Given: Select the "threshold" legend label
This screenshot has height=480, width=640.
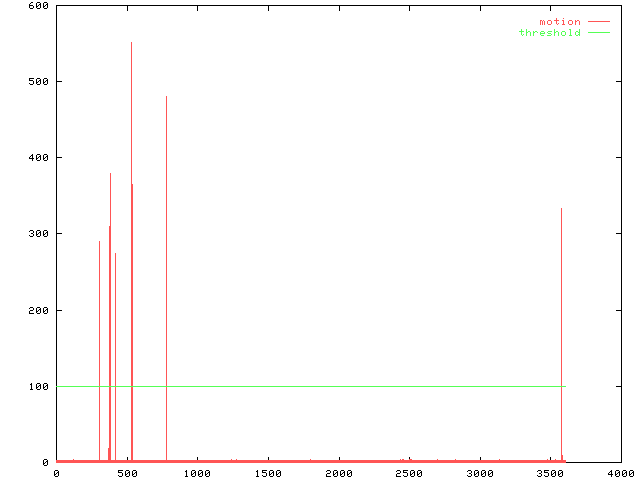Looking at the screenshot, I should tap(549, 33).
